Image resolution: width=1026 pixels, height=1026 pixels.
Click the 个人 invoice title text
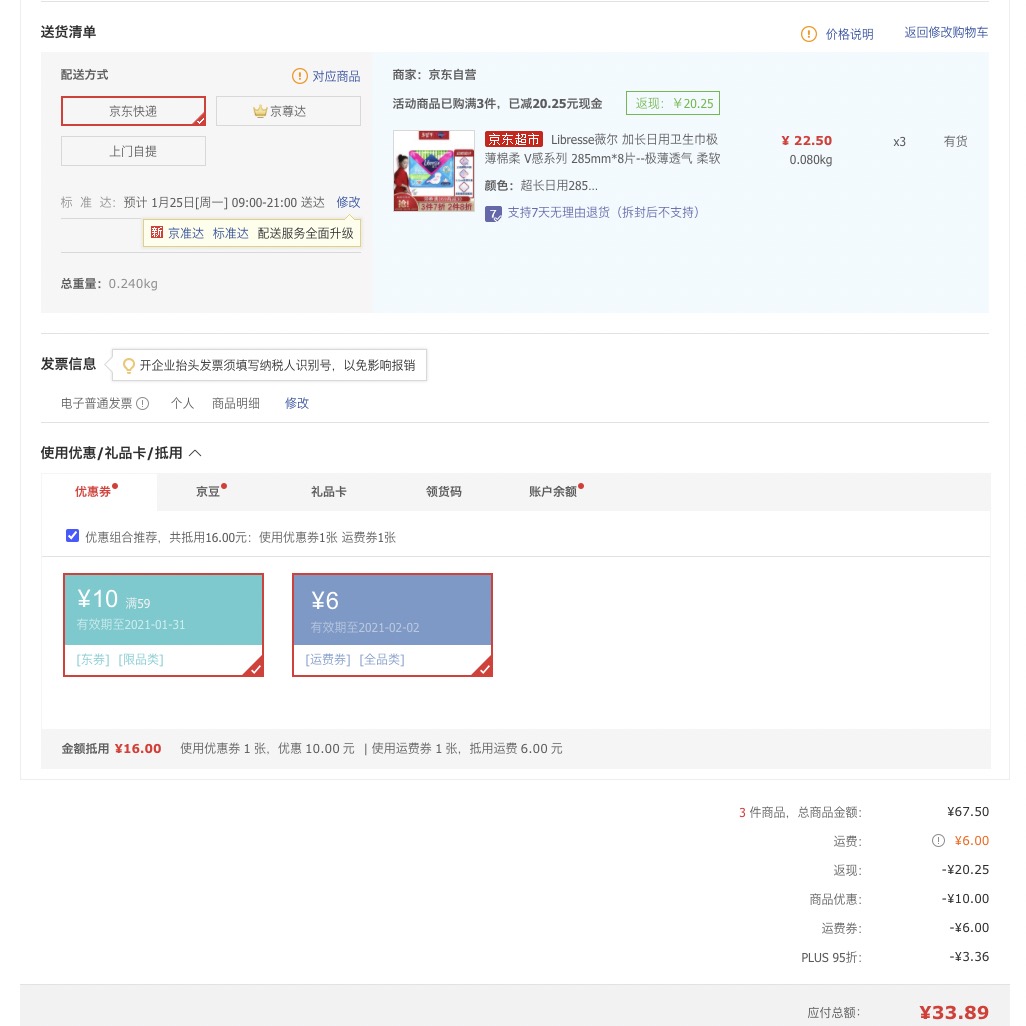click(x=183, y=403)
